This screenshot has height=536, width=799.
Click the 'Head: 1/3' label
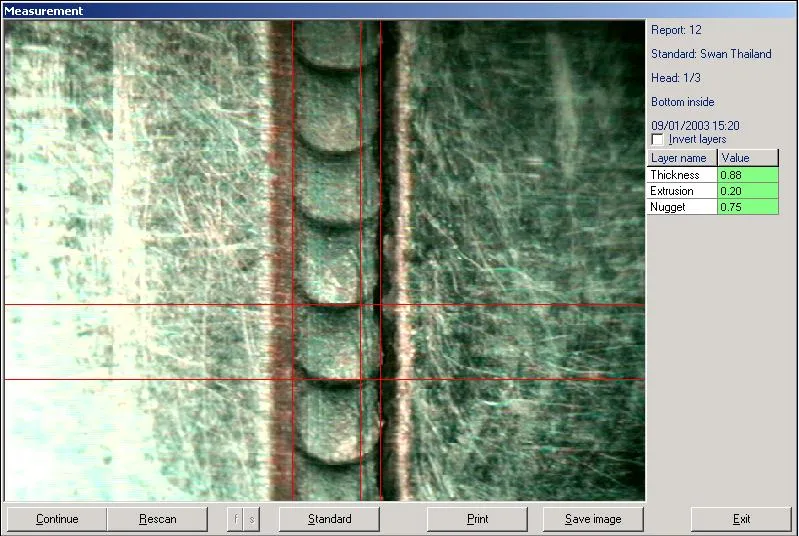click(676, 78)
